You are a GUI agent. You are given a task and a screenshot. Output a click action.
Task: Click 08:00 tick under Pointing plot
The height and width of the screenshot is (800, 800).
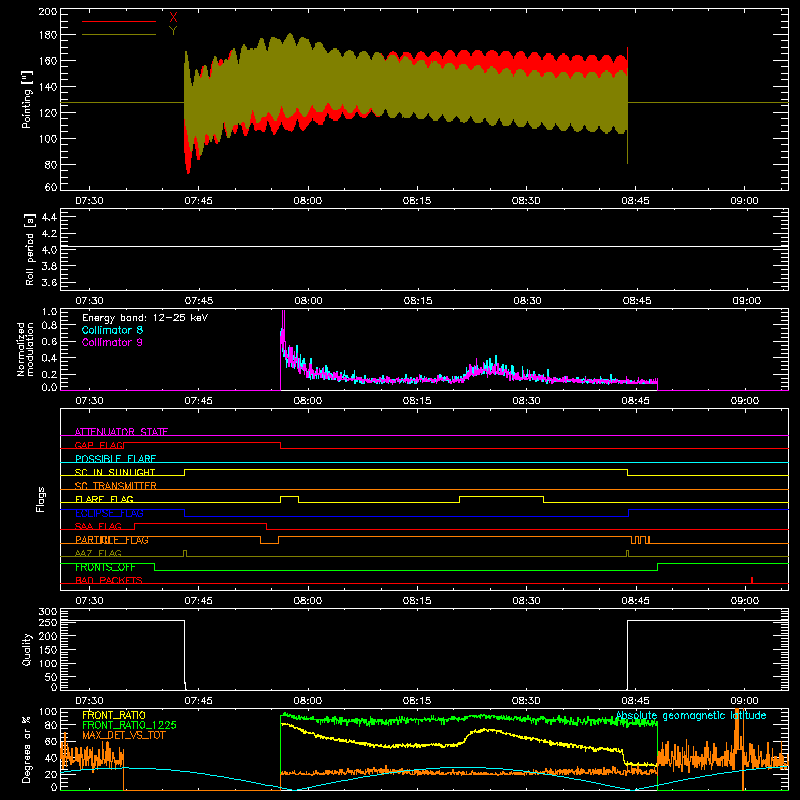pyautogui.click(x=308, y=201)
